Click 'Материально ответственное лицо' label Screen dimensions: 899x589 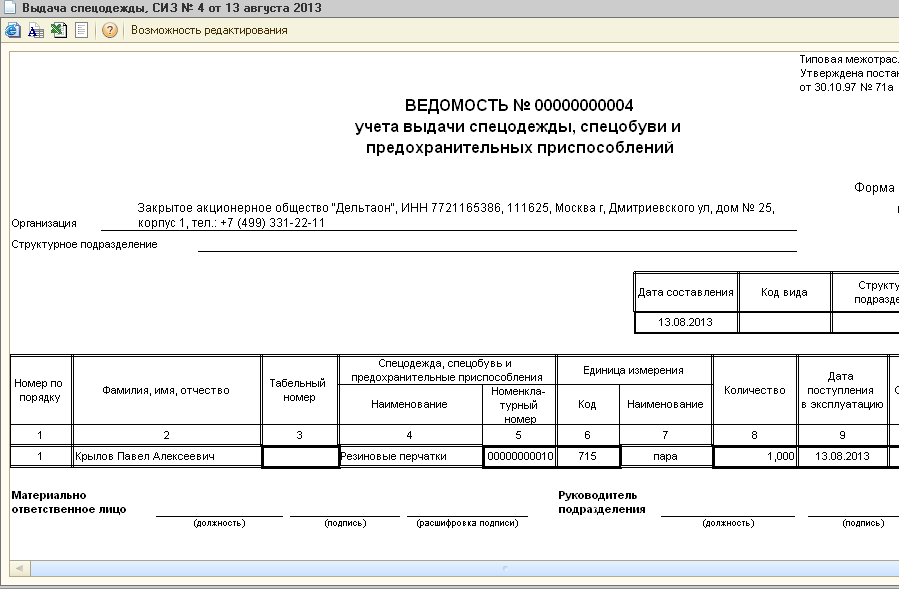[x=69, y=502]
